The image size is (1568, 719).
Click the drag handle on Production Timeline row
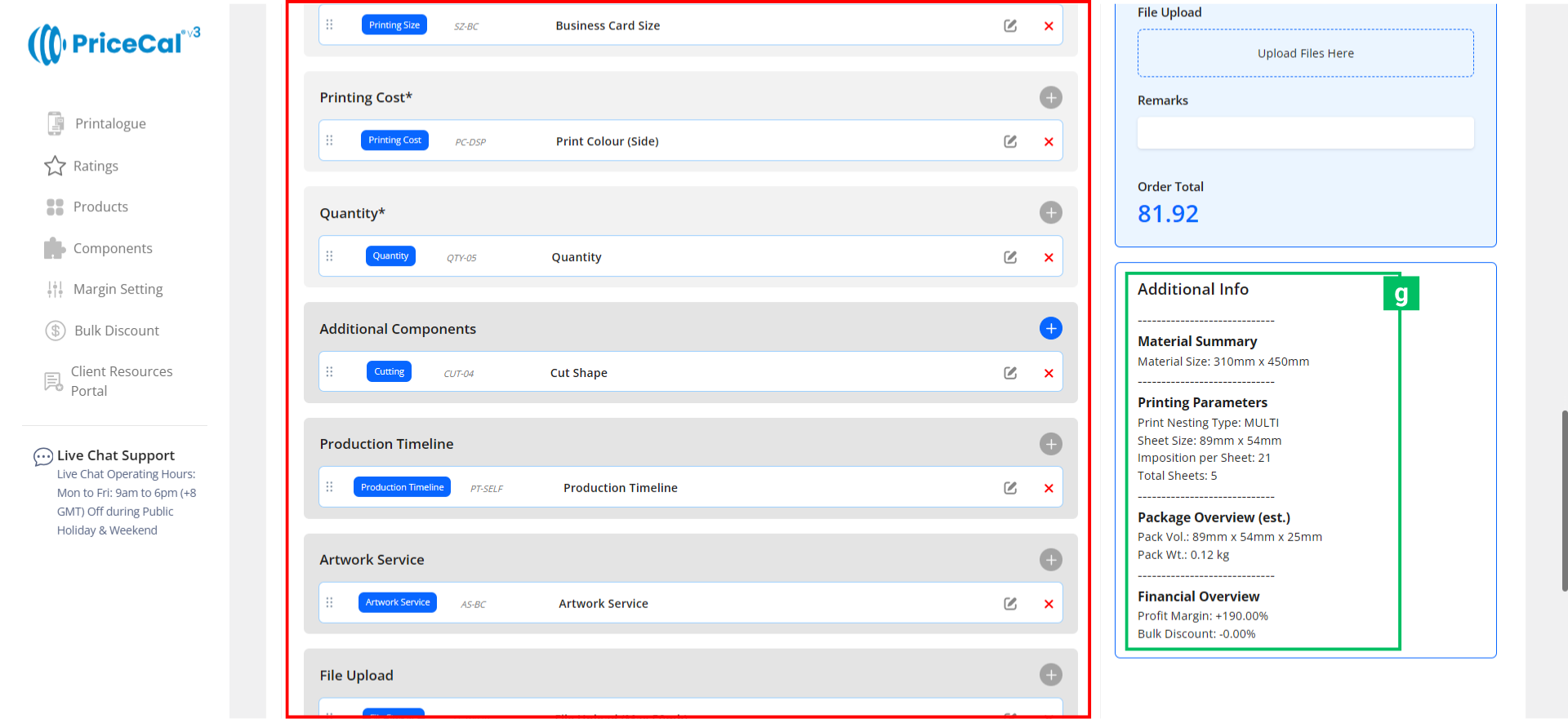330,487
